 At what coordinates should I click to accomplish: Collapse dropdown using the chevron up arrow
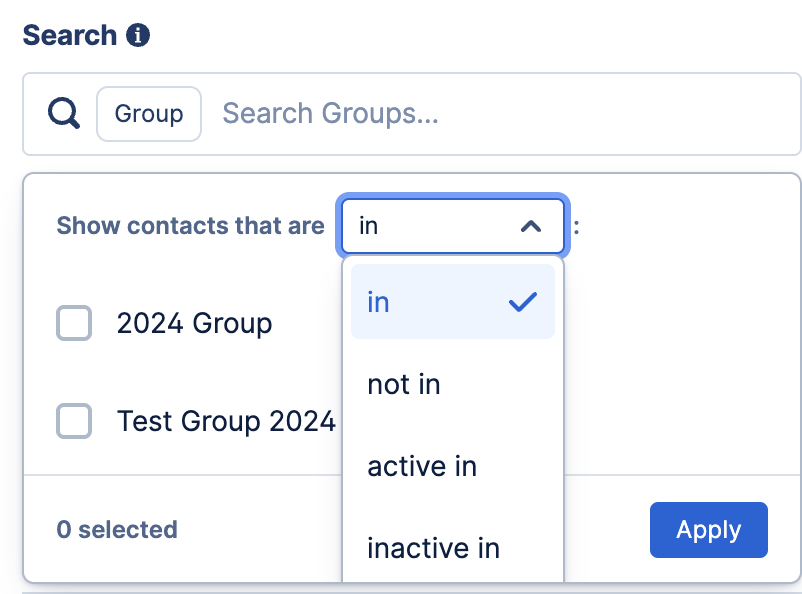[x=531, y=226]
